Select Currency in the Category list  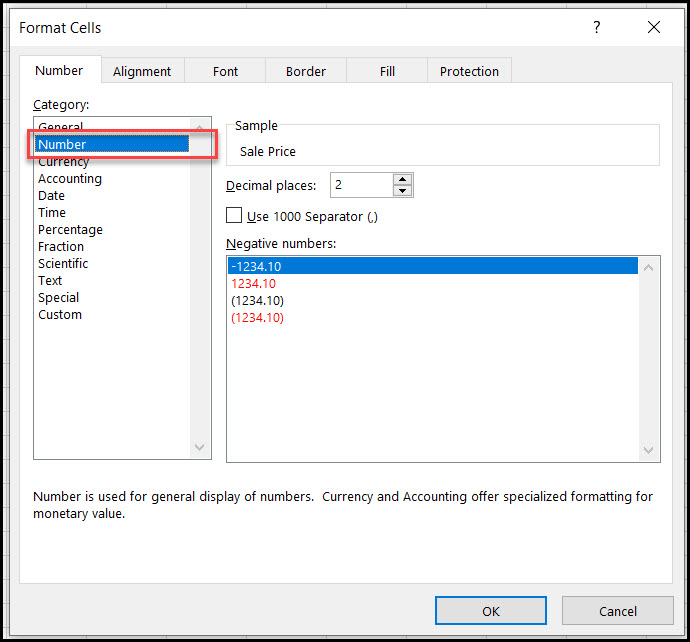click(x=63, y=162)
